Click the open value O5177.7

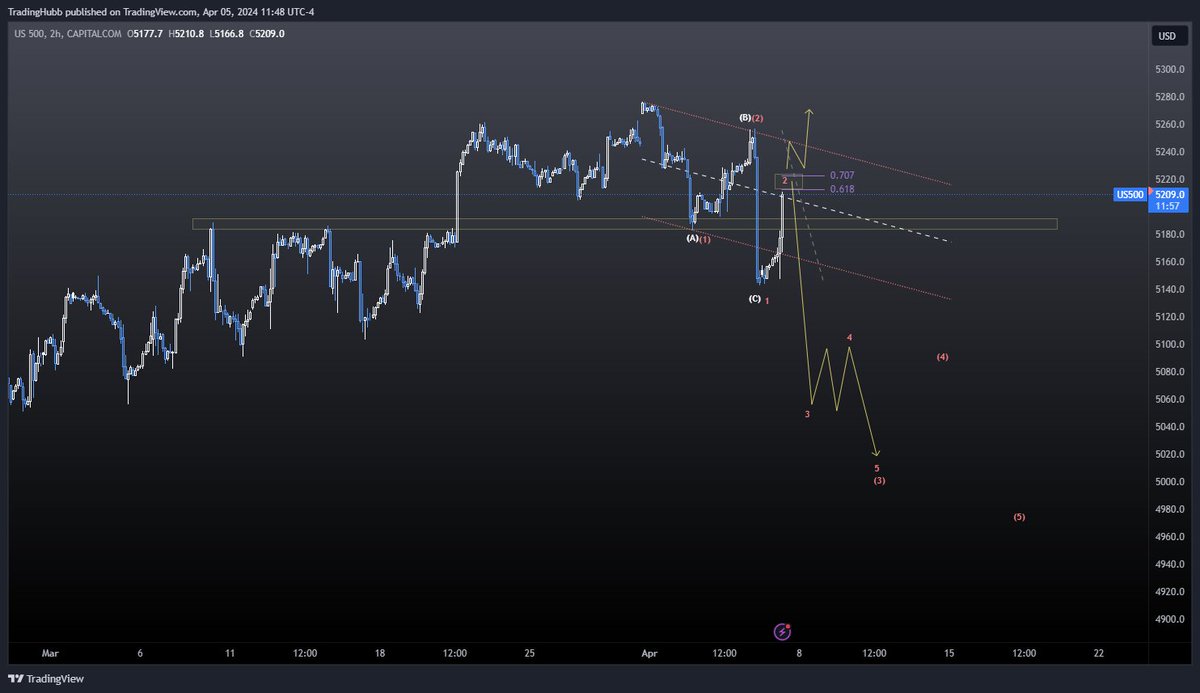tap(146, 33)
